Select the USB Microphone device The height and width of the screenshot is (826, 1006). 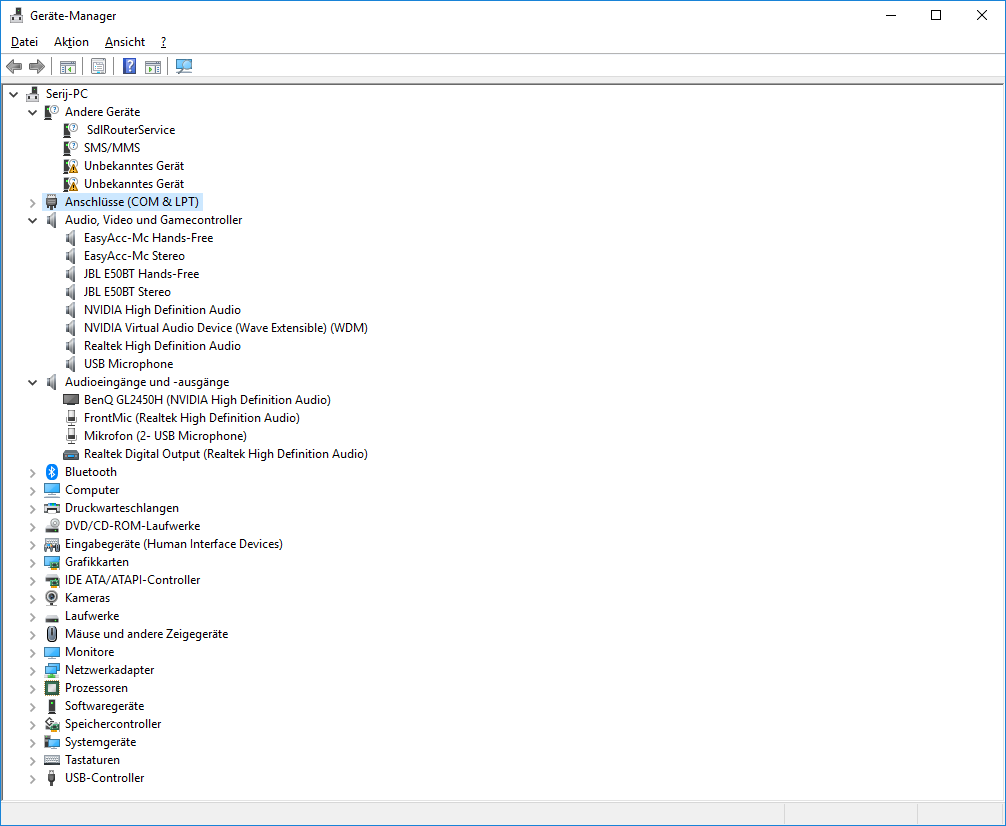[x=128, y=363]
